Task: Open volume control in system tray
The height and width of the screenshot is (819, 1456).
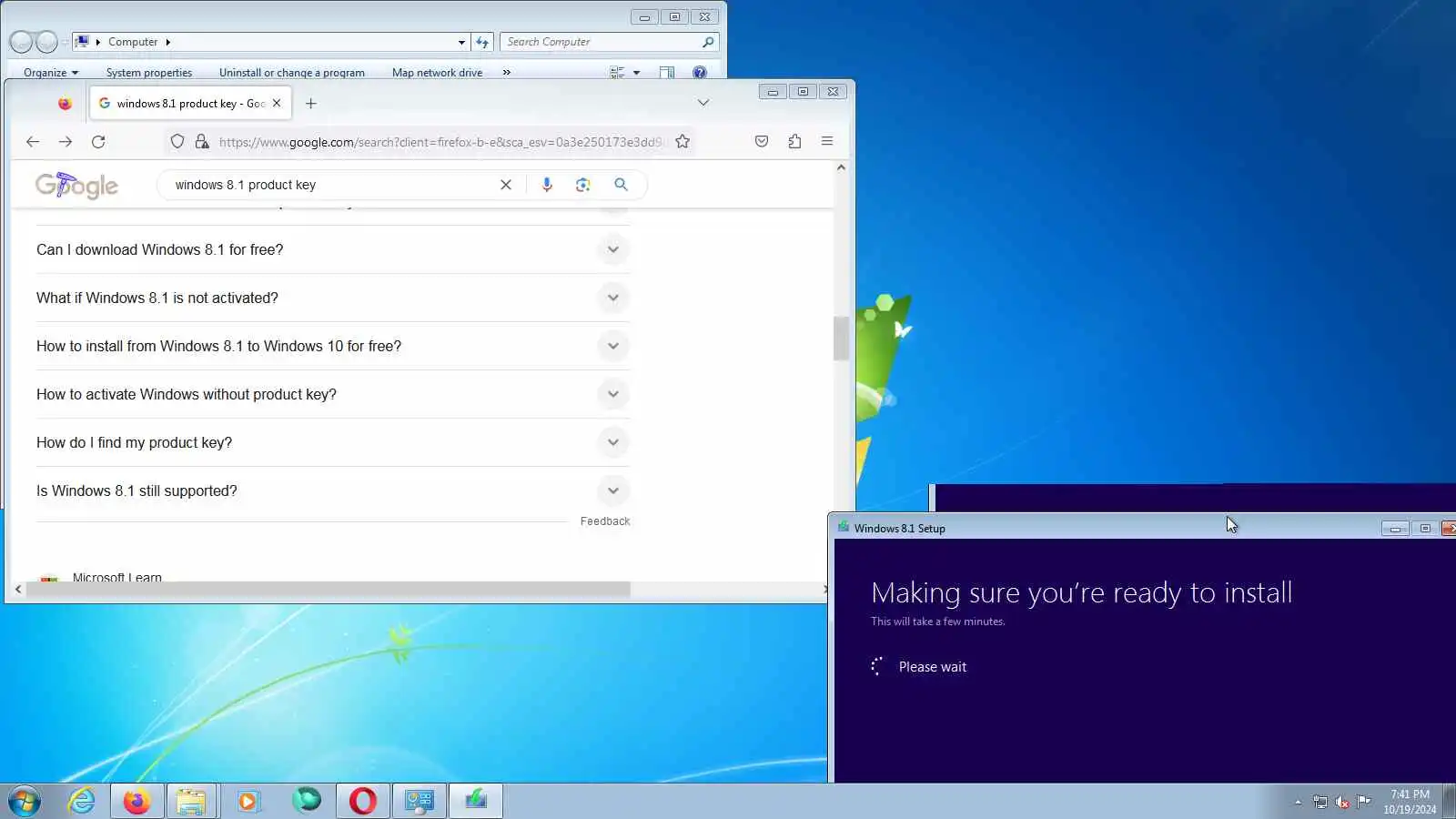Action: 1342,802
